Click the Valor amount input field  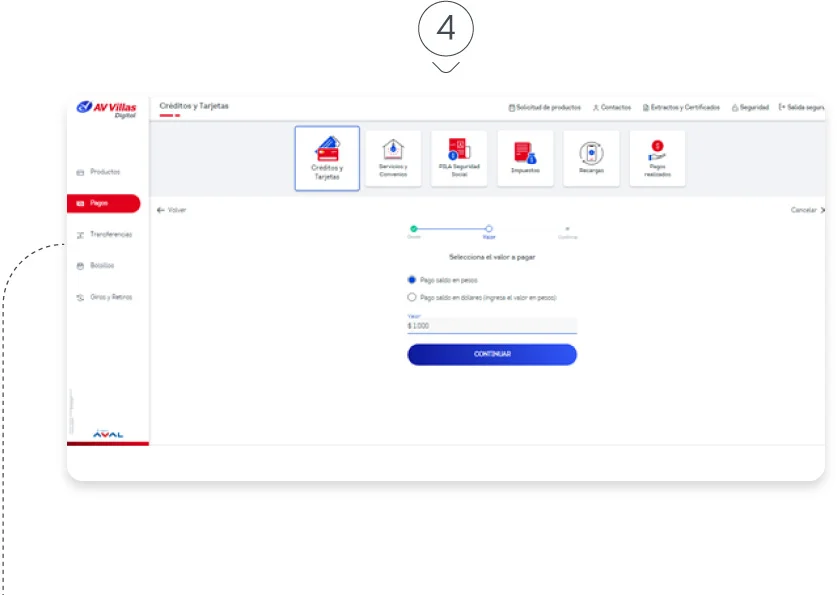[492, 326]
